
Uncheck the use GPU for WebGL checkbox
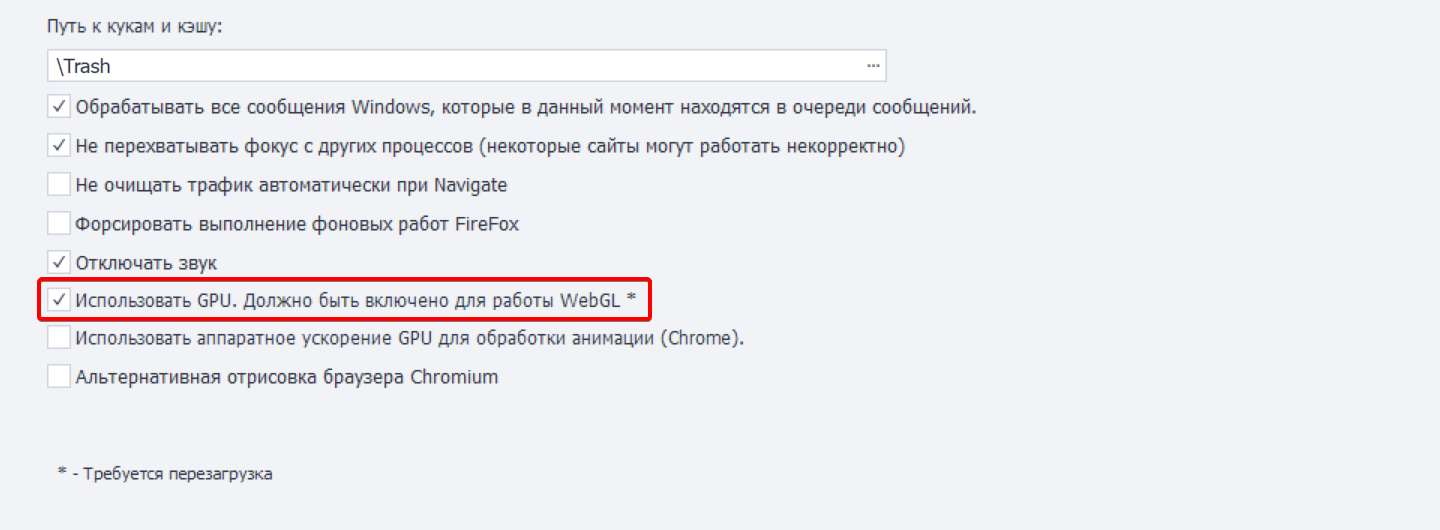tap(59, 299)
